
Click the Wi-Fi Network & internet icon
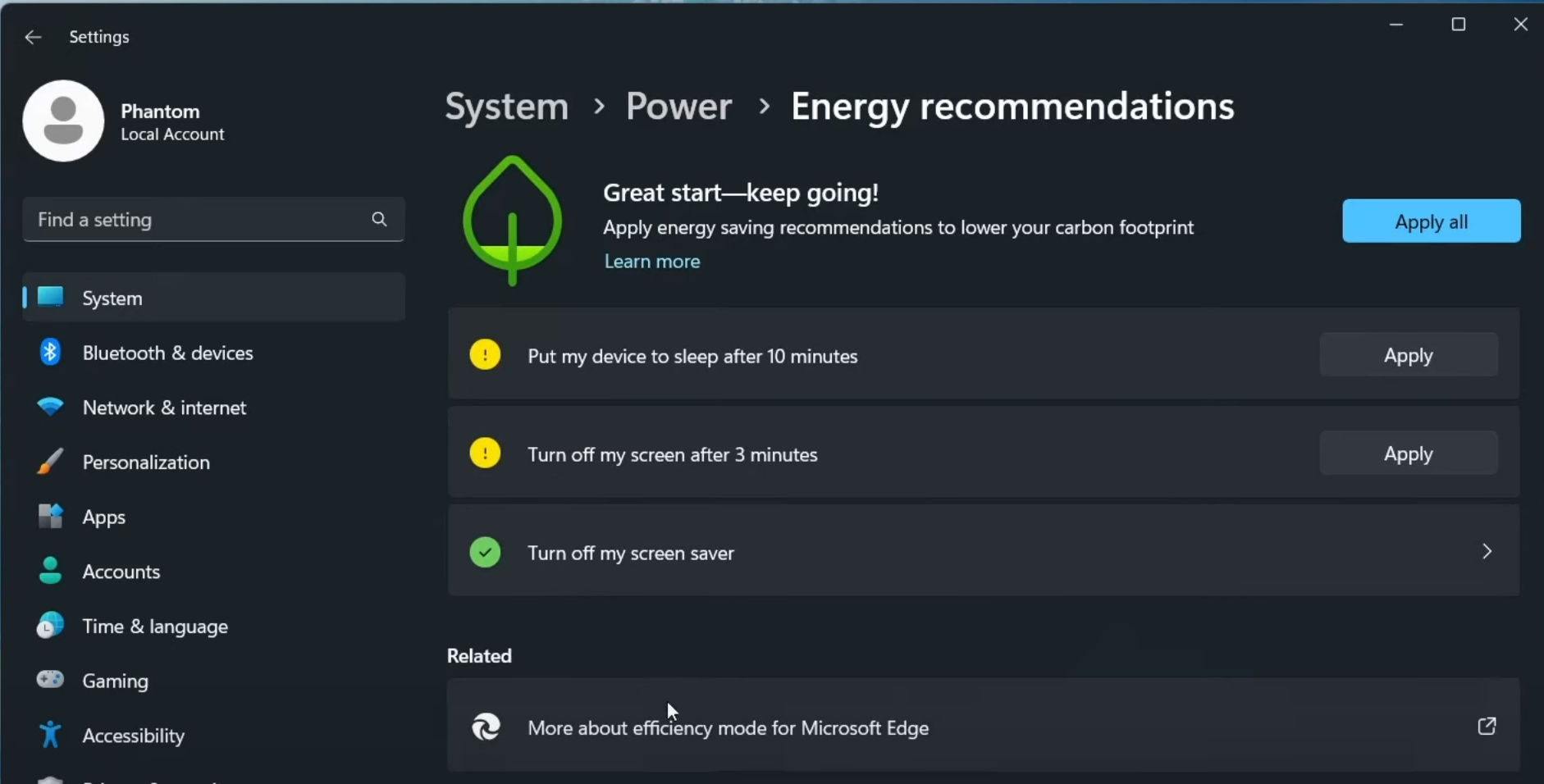tap(50, 408)
